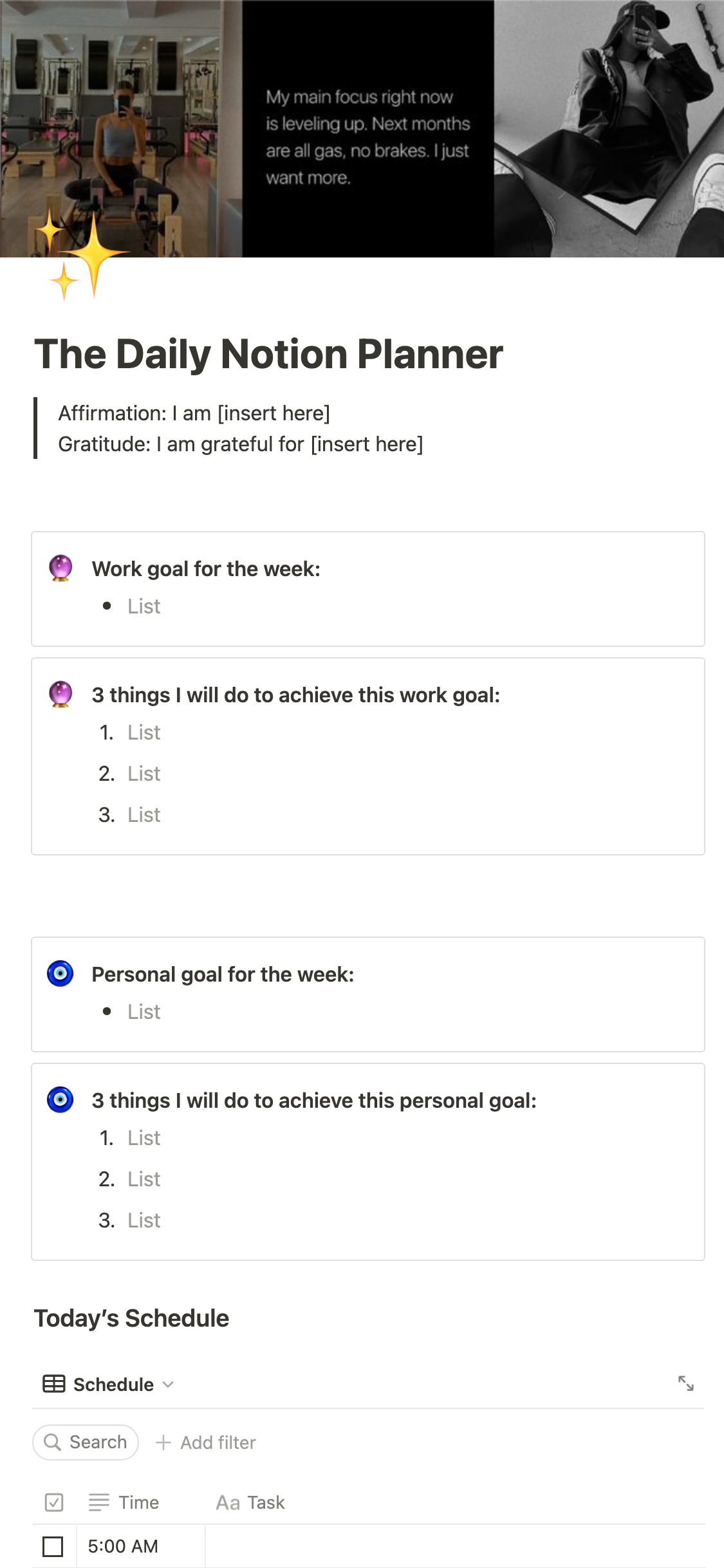Open Schedule database in full page
Viewport: 724px width, 1568px height.
pos(686,1383)
